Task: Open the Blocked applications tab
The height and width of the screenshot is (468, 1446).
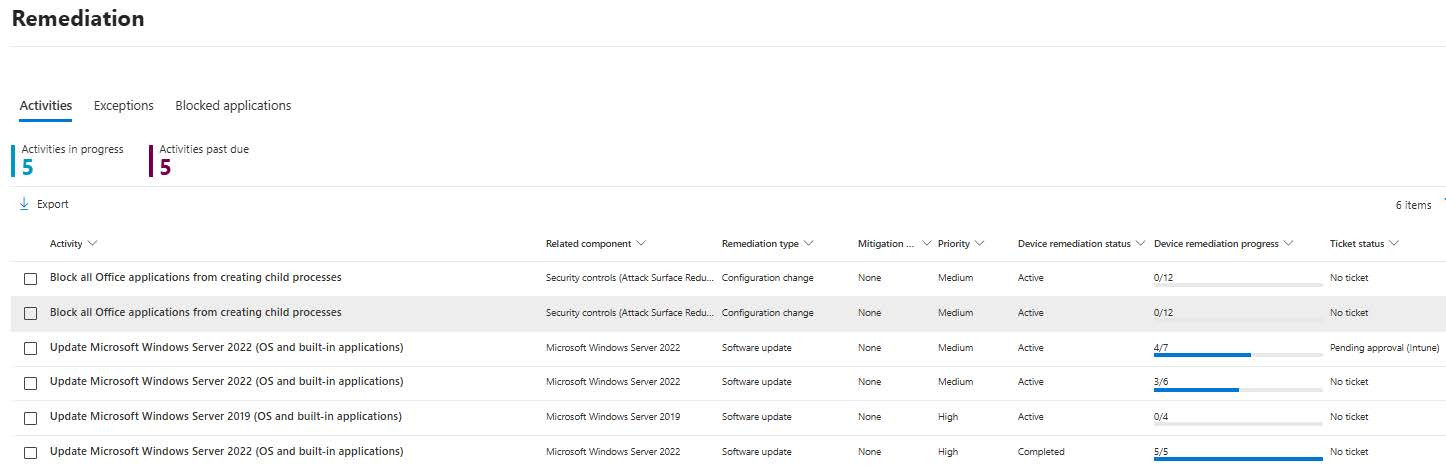Action: coord(233,105)
